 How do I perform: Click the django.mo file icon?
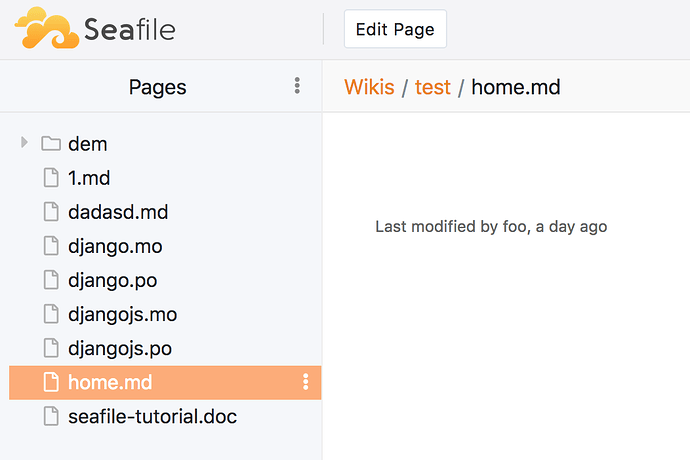coord(51,246)
